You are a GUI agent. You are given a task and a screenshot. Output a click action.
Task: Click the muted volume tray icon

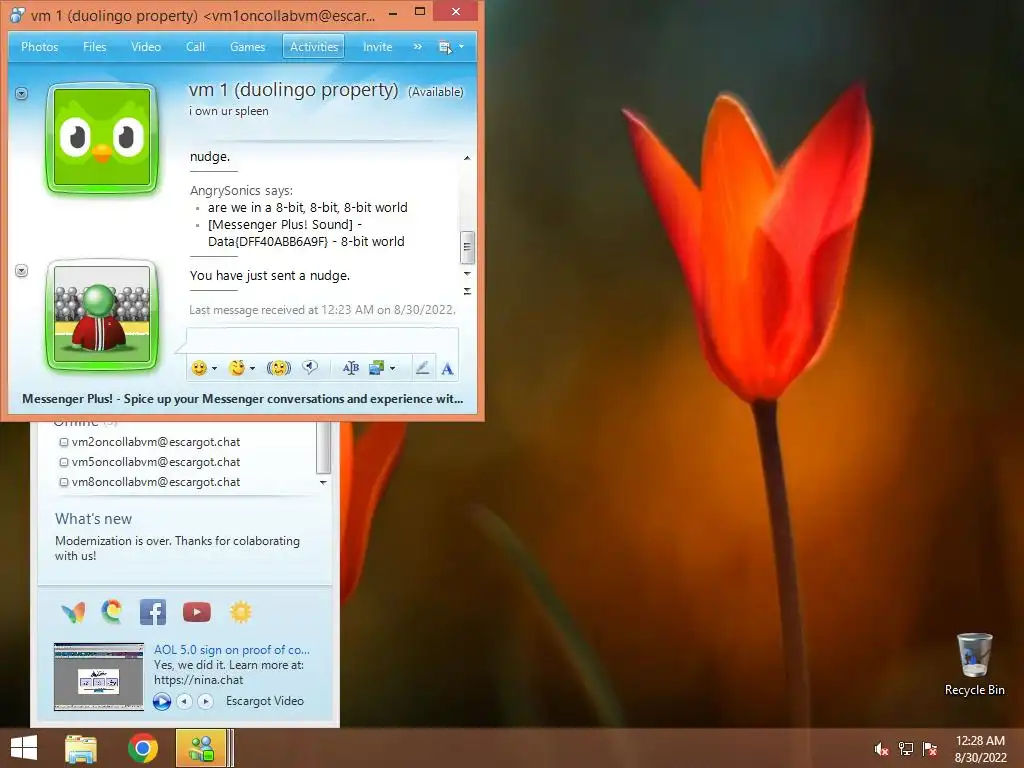[x=881, y=749]
